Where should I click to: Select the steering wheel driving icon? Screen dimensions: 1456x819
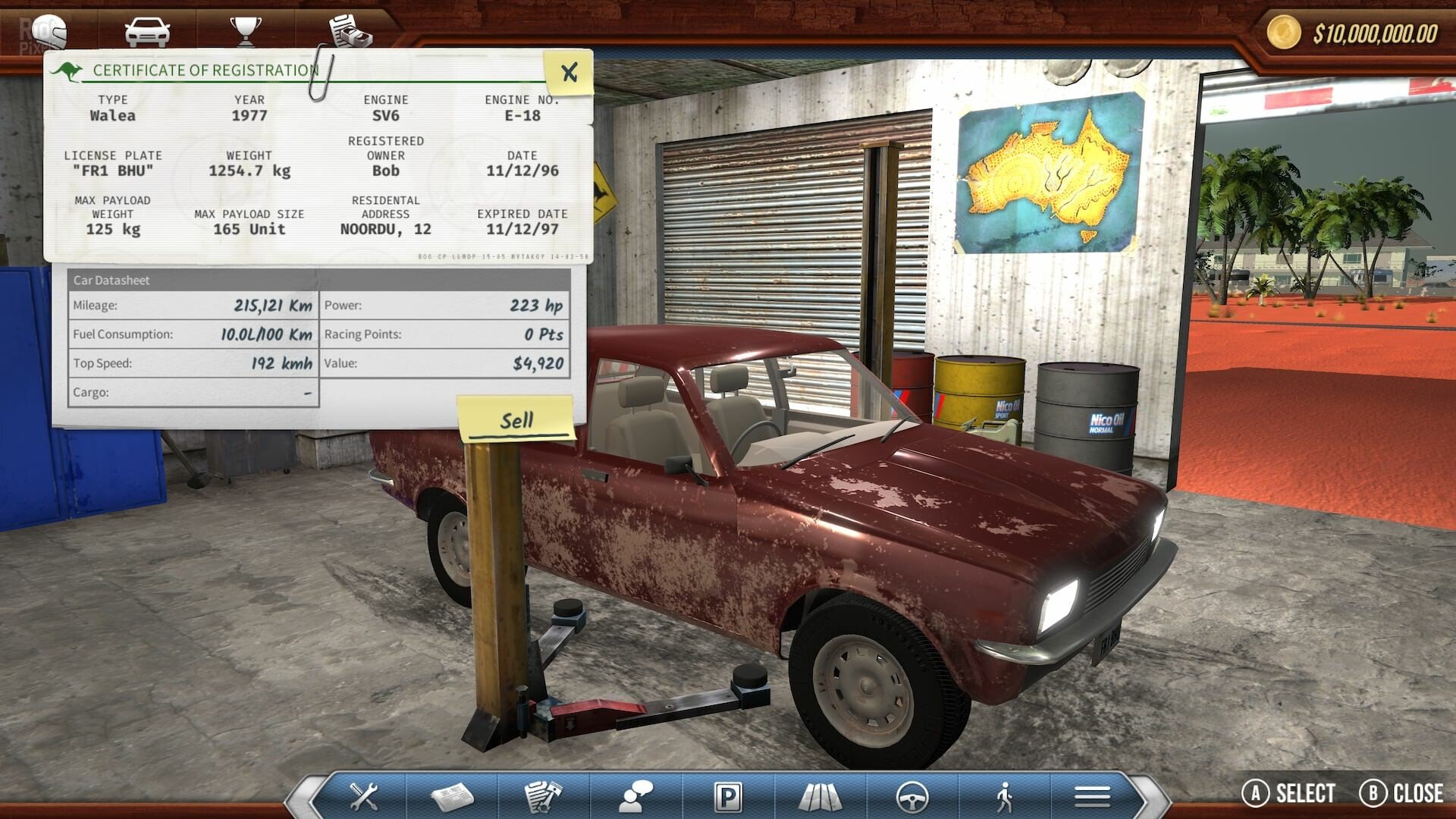click(x=912, y=795)
